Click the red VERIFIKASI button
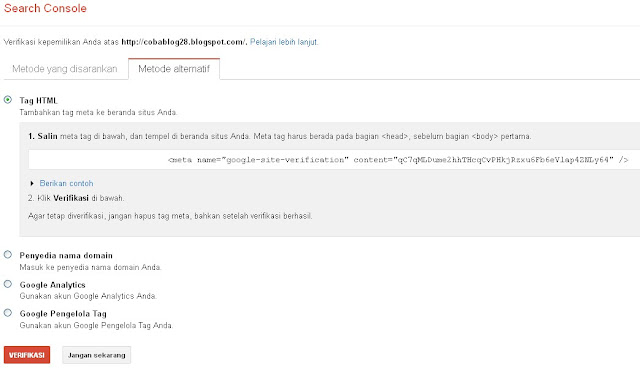 pyautogui.click(x=27, y=355)
